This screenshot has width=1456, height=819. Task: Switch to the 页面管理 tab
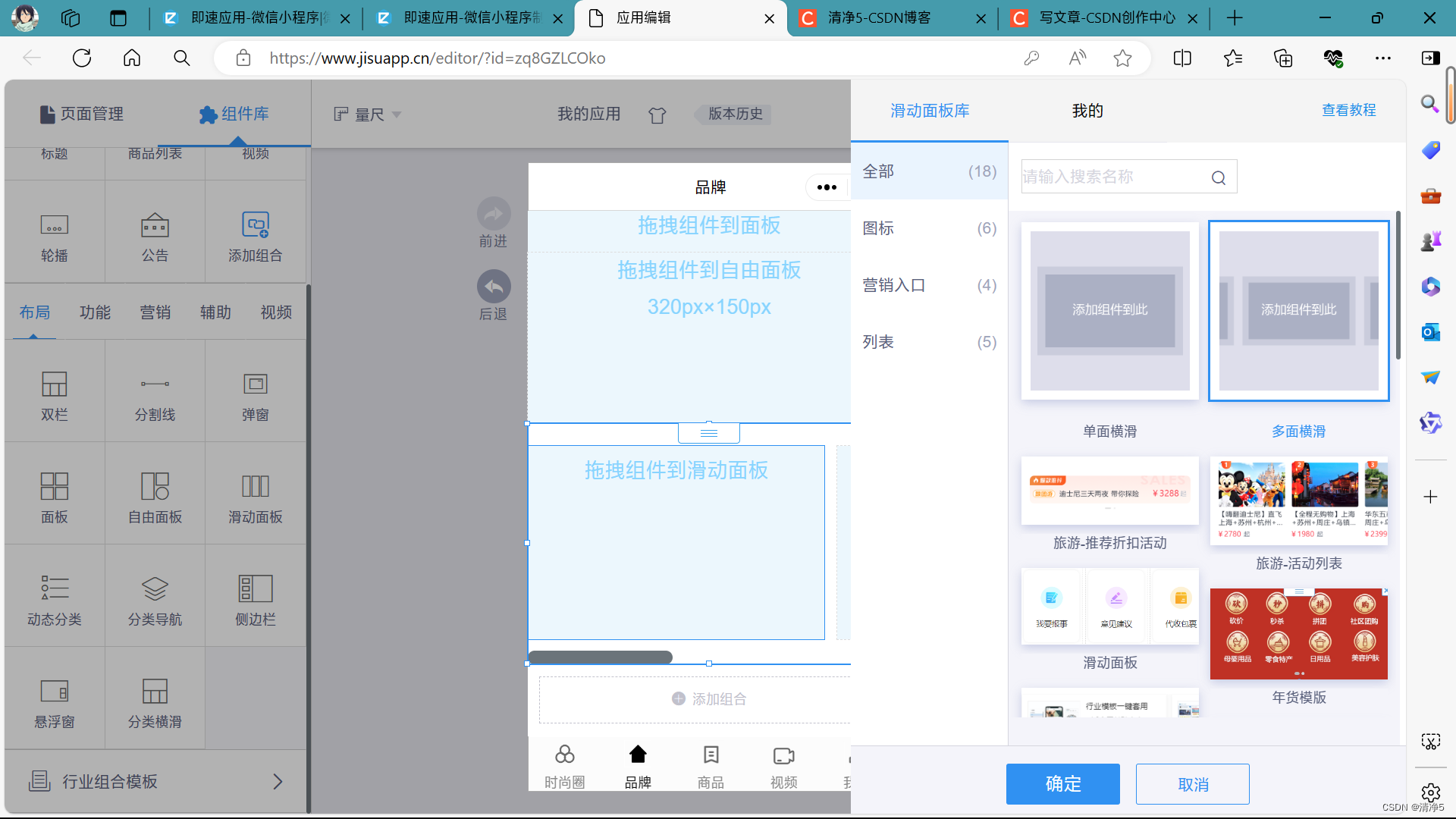pos(82,114)
